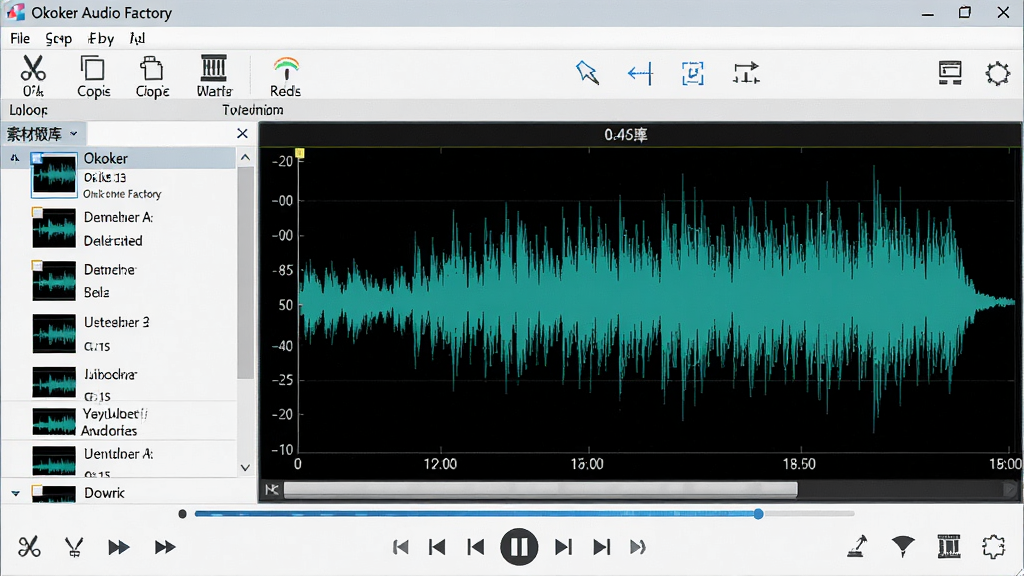The width and height of the screenshot is (1024, 576).
Task: Click the playback progress slider handle
Action: [x=758, y=514]
